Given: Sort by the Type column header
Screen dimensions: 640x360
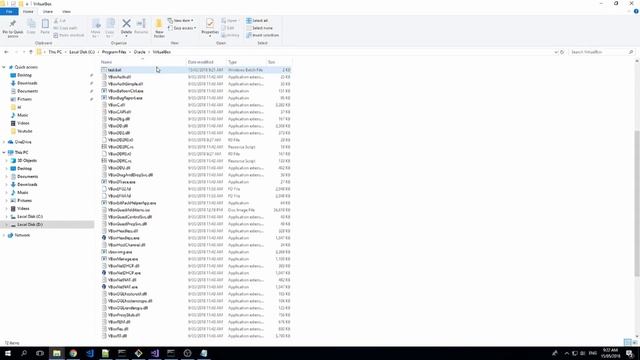Looking at the screenshot, I should pyautogui.click(x=247, y=62).
